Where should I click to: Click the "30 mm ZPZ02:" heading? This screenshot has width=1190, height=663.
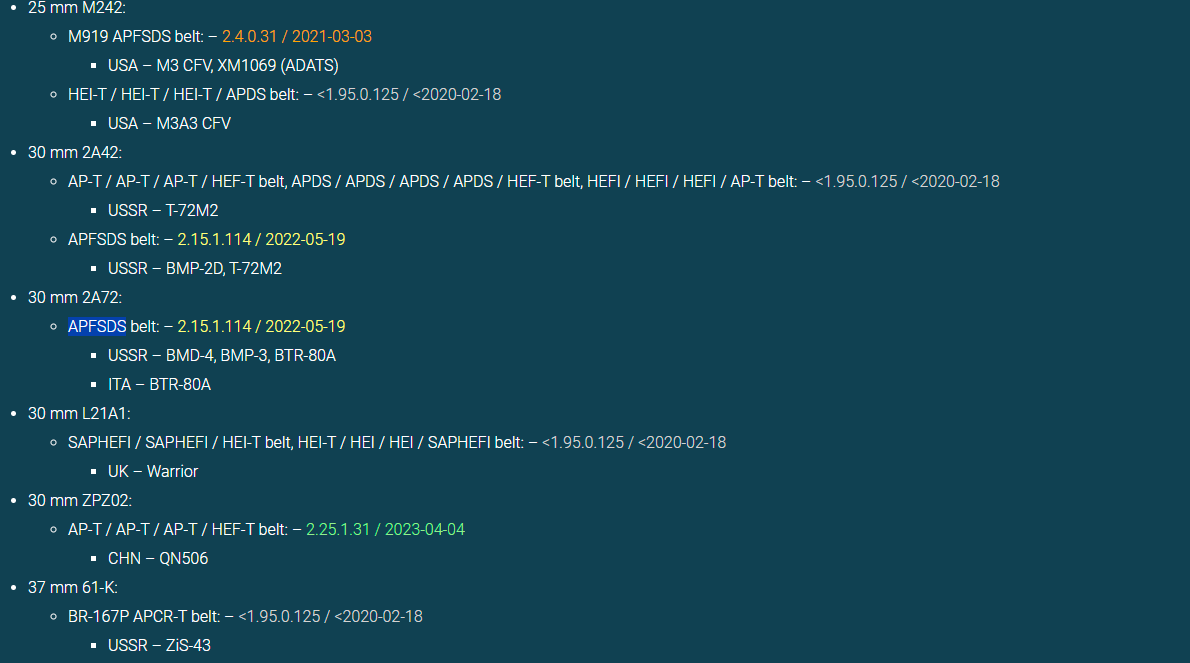[x=80, y=500]
